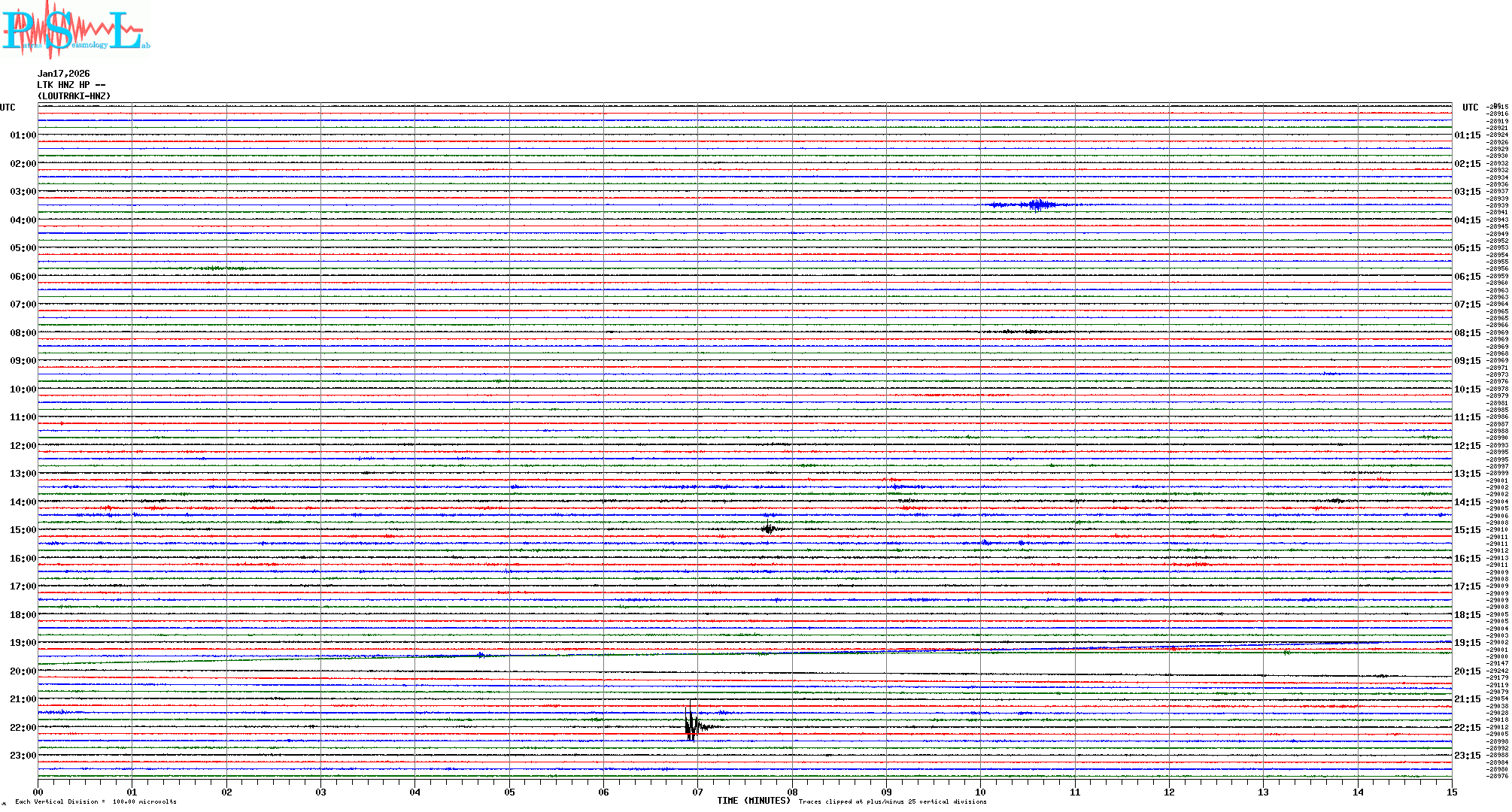Click the 08:15 label on right side
The height and width of the screenshot is (812, 1512).
[1467, 333]
